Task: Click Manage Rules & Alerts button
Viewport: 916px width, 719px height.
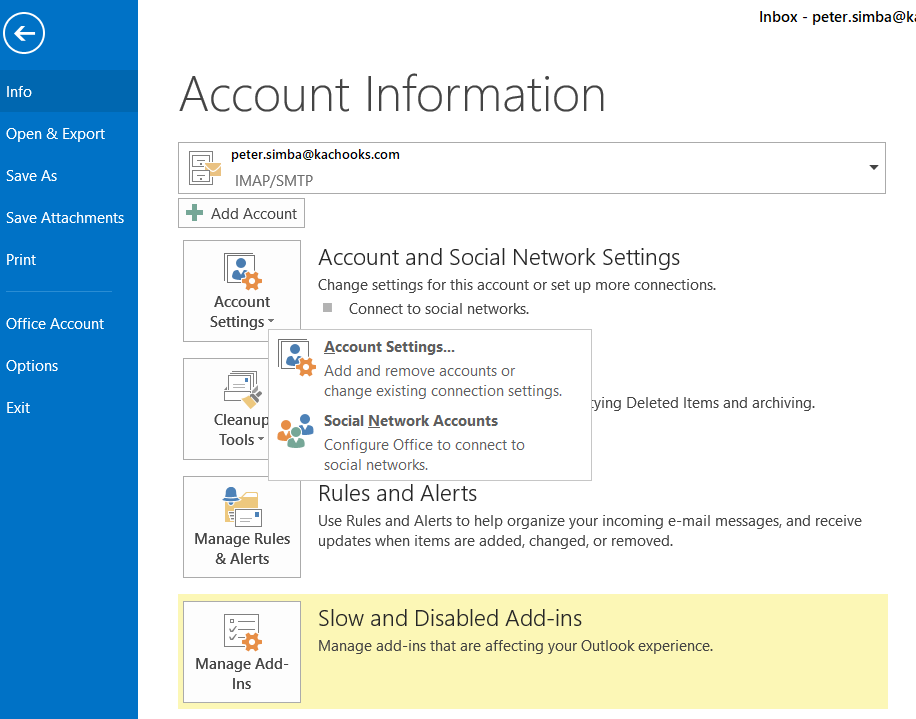Action: [x=242, y=527]
